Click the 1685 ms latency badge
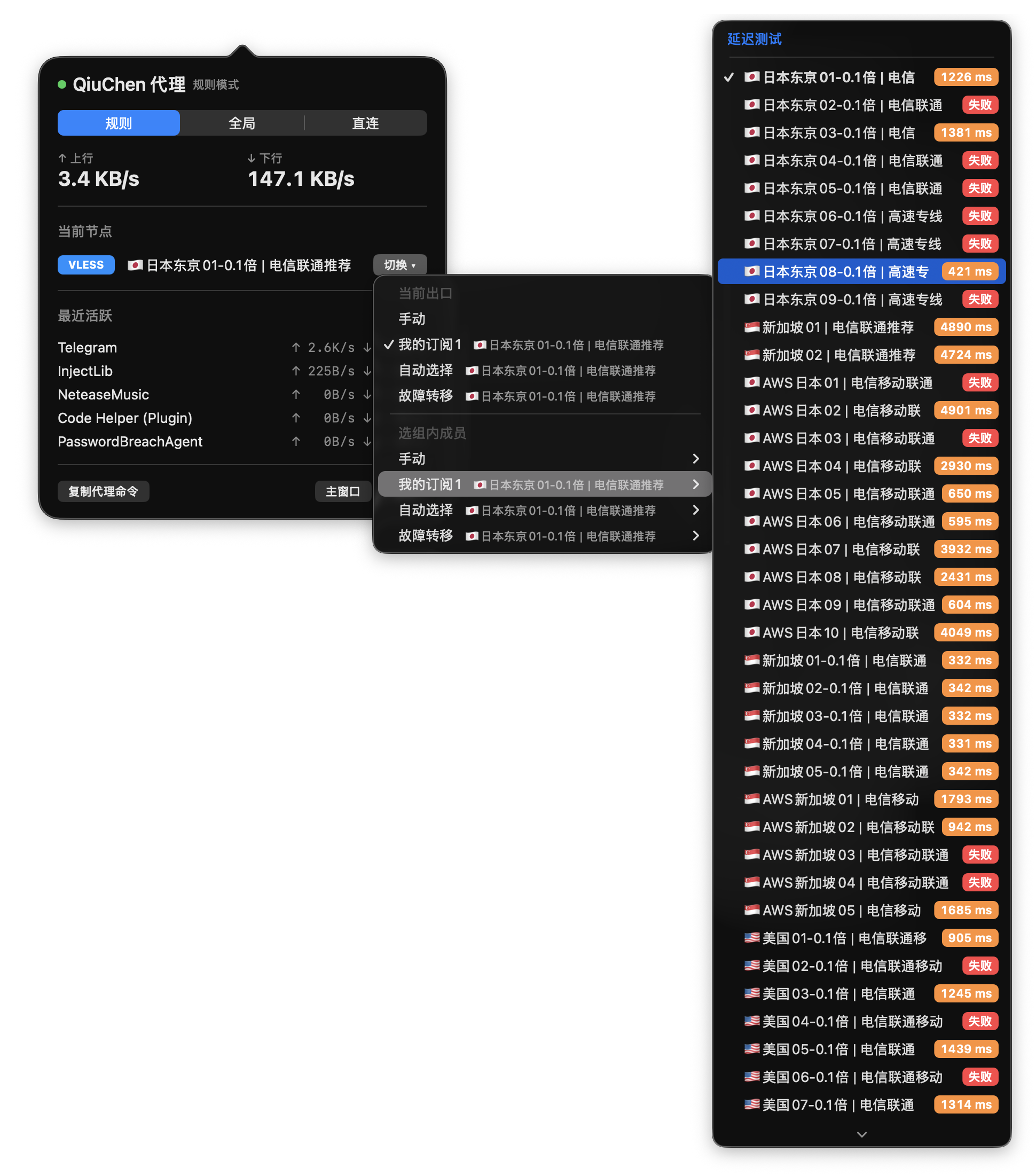 click(966, 910)
